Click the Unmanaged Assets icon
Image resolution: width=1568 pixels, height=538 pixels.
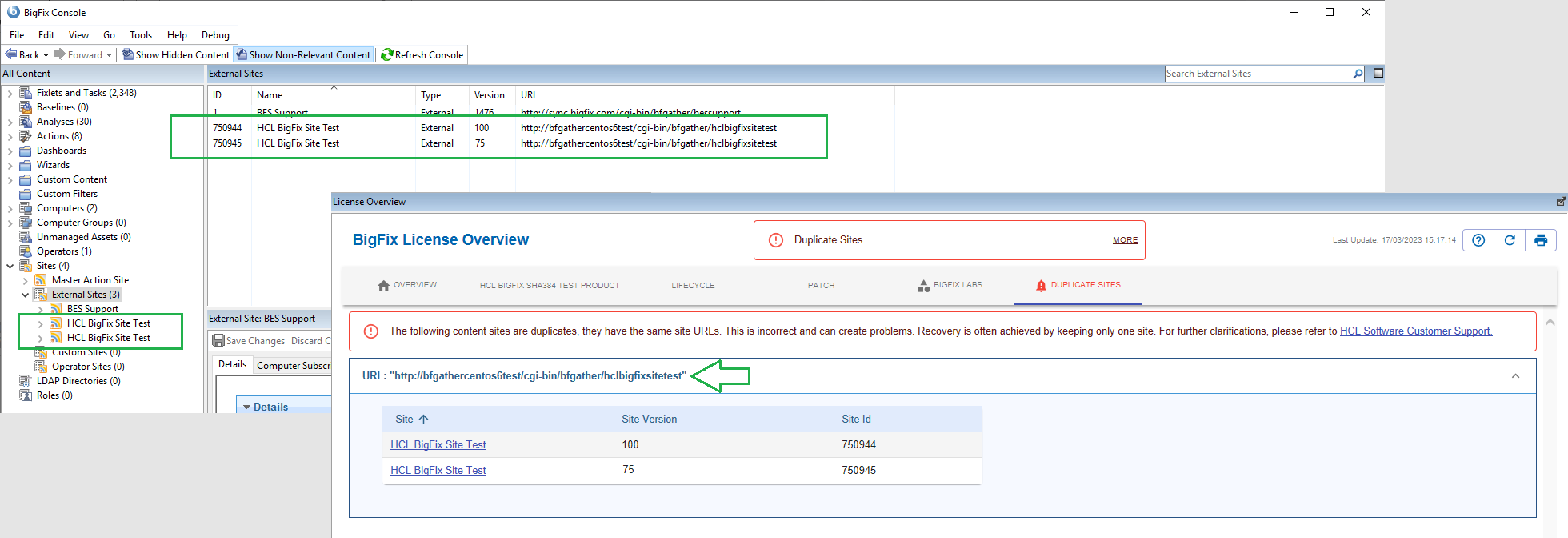[x=26, y=237]
